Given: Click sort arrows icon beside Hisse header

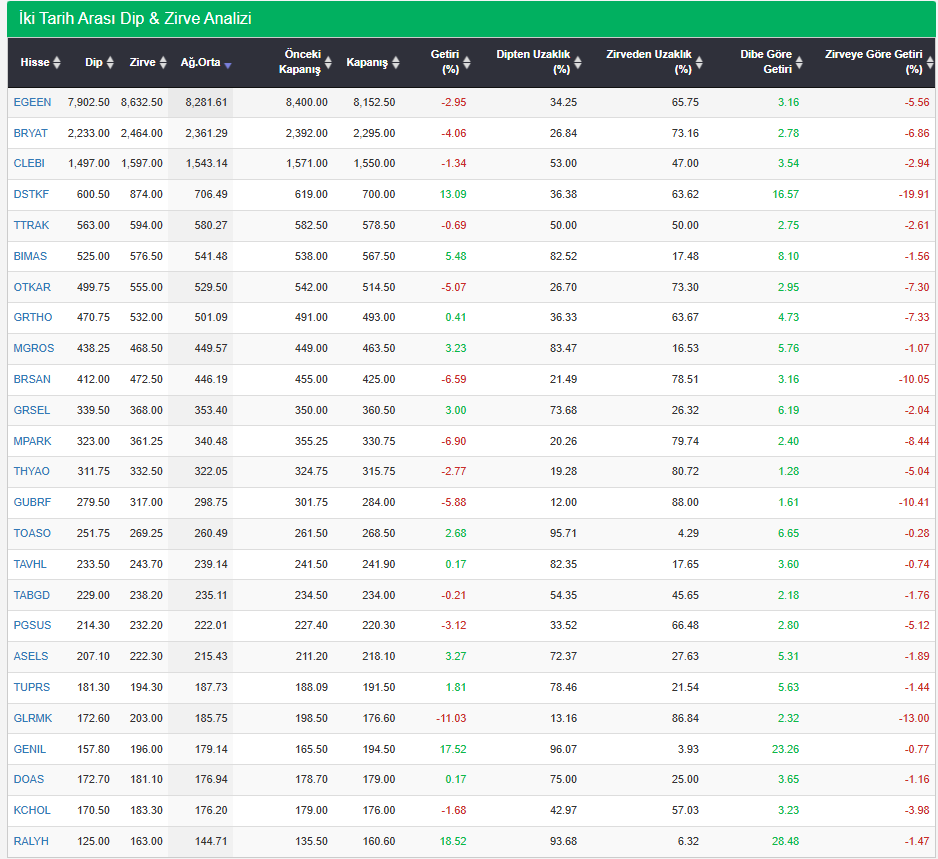Looking at the screenshot, I should point(57,62).
